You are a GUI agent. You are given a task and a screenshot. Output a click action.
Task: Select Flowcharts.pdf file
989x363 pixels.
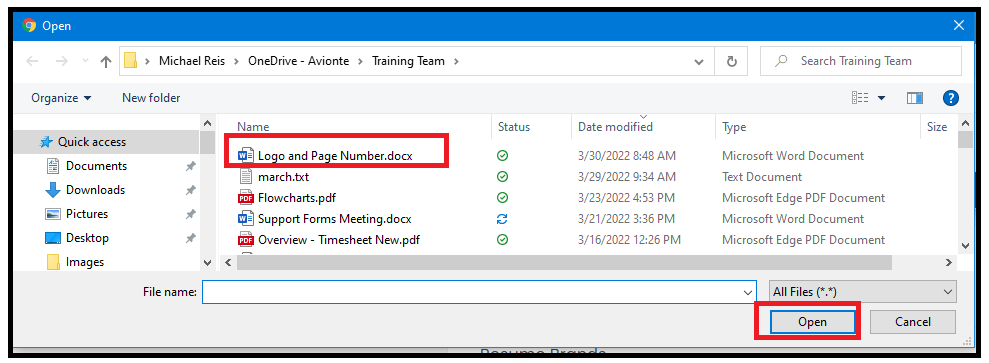(296, 198)
